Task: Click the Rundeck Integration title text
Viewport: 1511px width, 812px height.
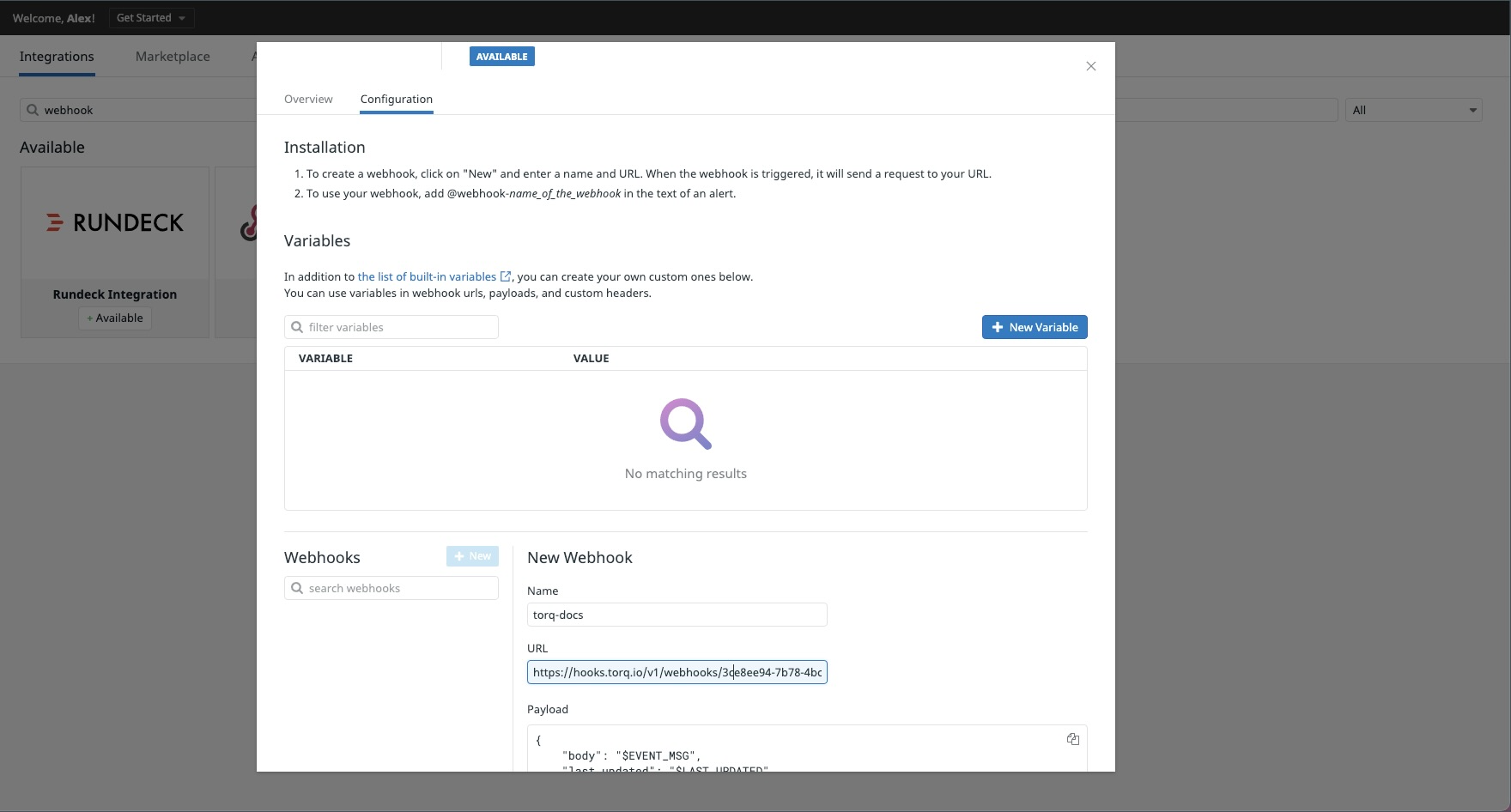Action: click(115, 294)
